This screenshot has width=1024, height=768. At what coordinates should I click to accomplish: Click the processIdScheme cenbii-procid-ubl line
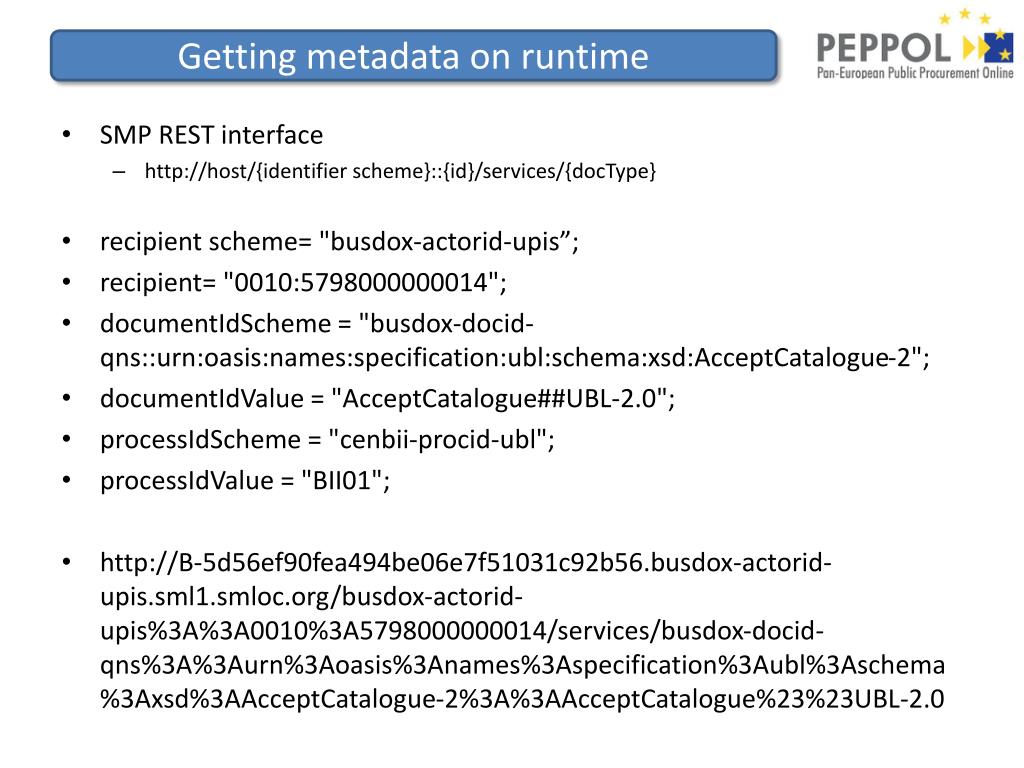point(327,440)
